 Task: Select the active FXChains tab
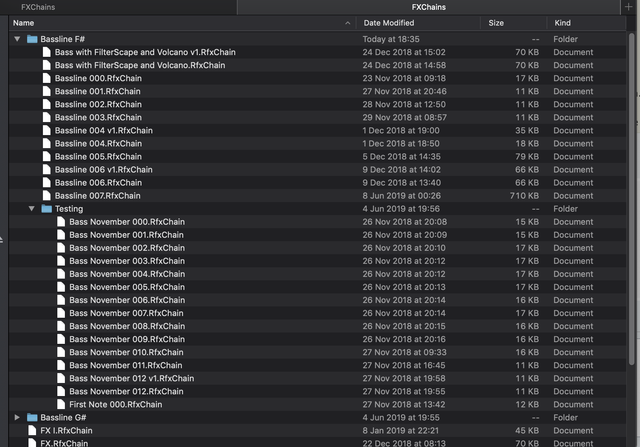[x=429, y=7]
